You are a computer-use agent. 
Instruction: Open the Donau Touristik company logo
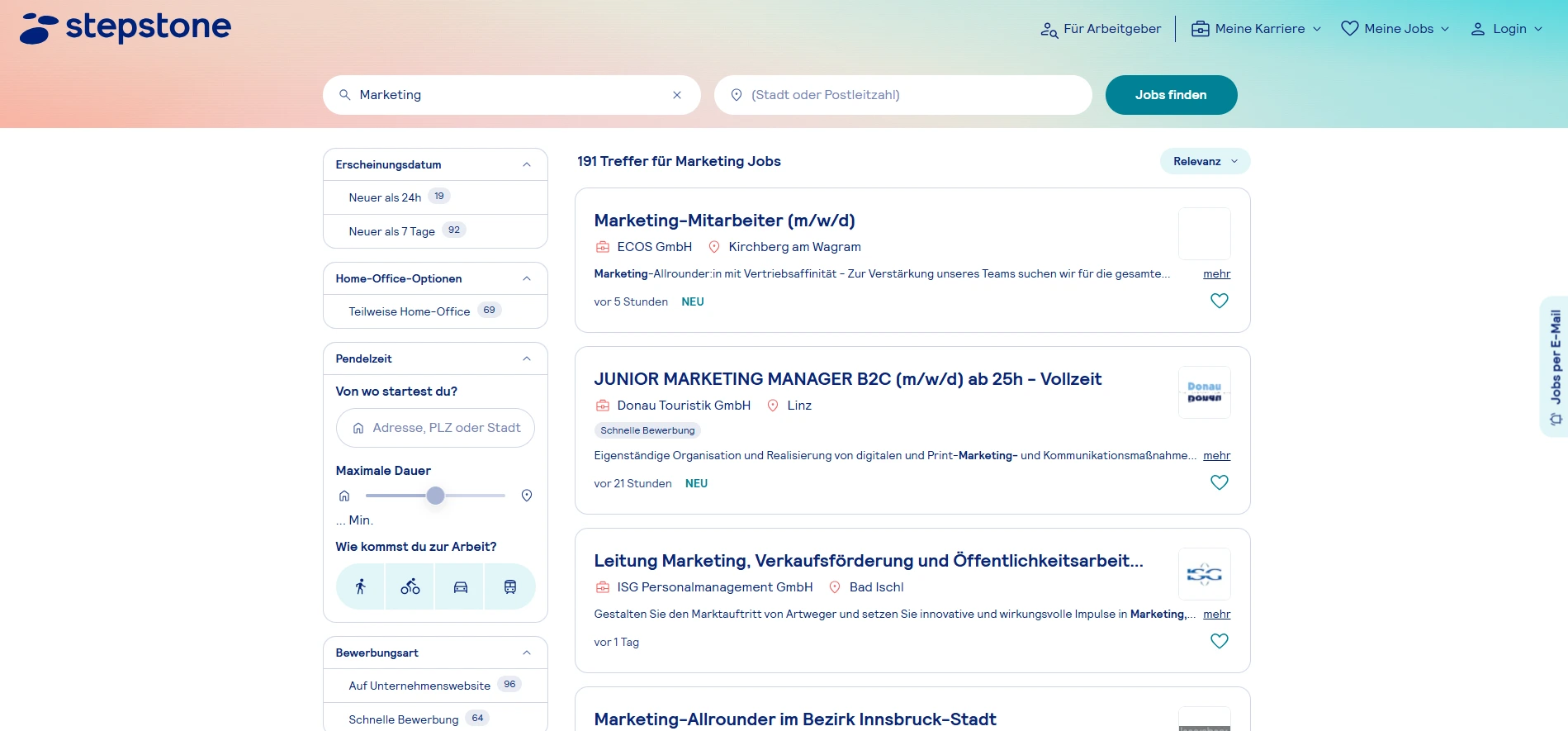tap(1204, 392)
